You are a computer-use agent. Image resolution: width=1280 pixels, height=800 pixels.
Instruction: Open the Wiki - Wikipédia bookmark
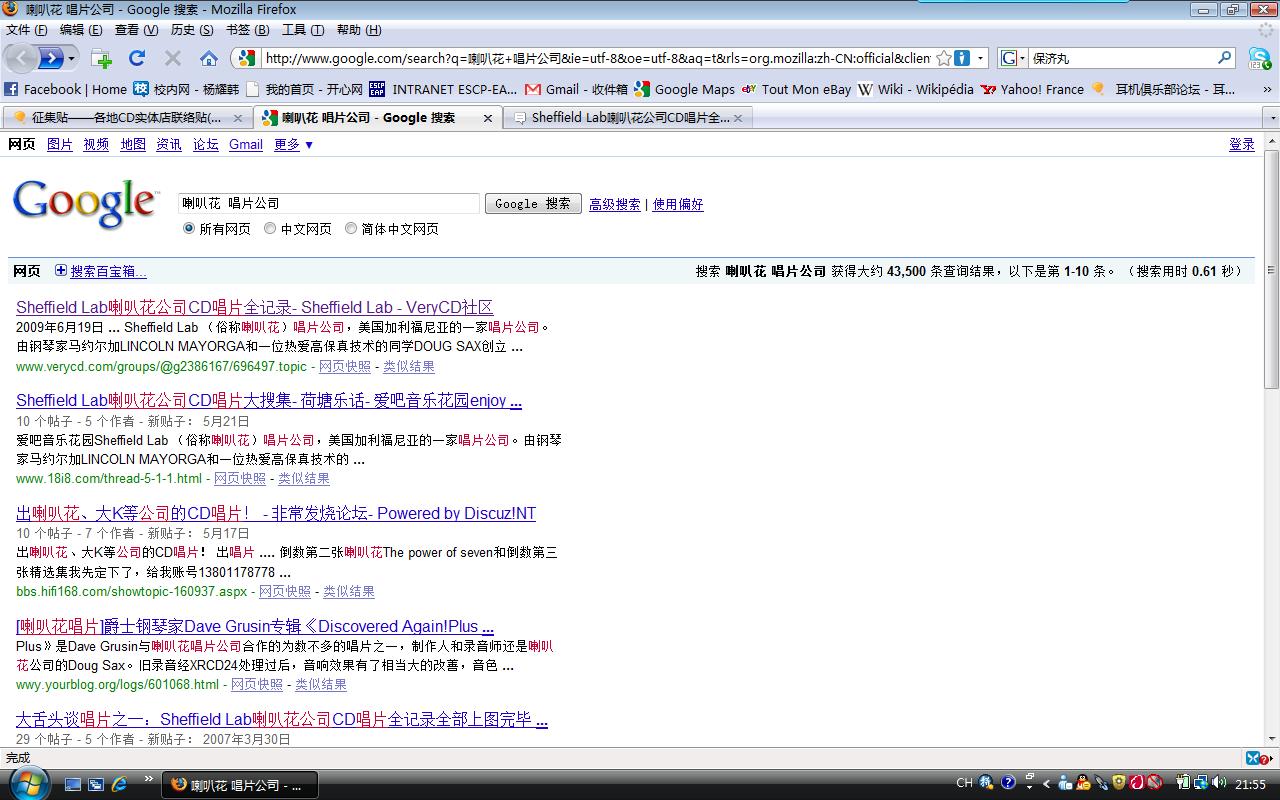[x=915, y=89]
